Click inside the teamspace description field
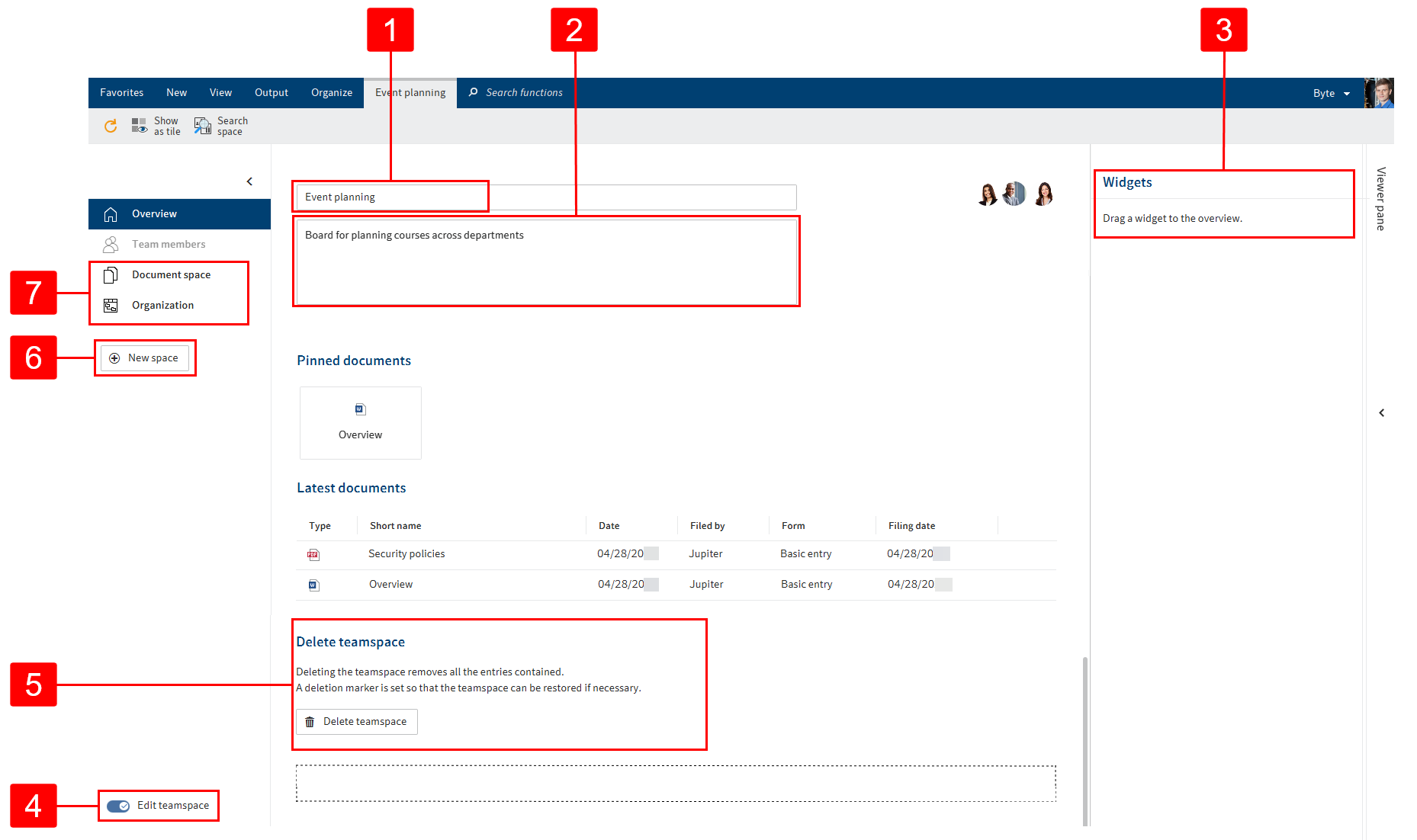This screenshot has height=840, width=1417. pos(545,261)
